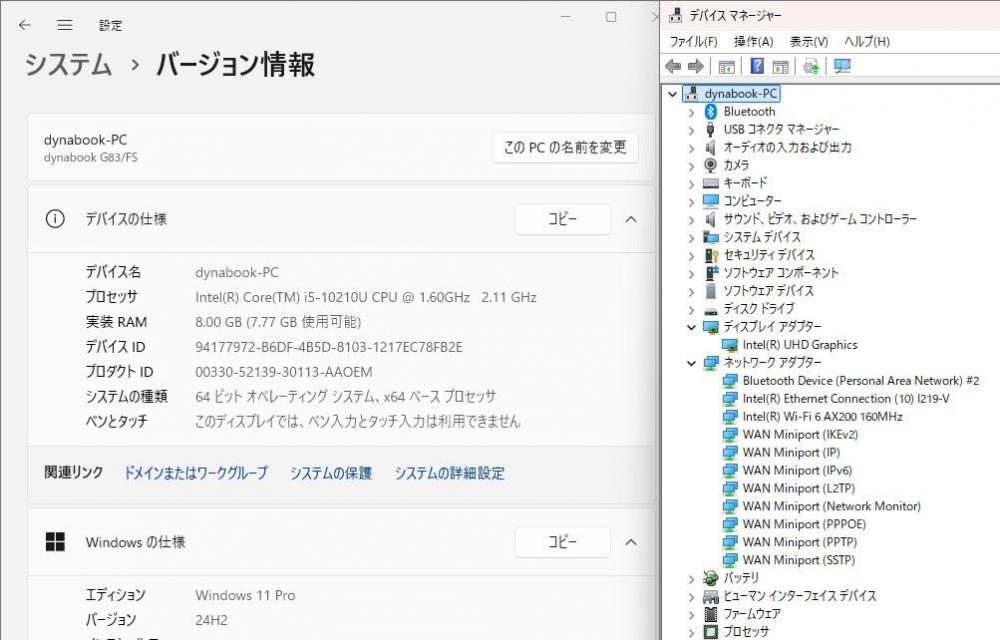The image size is (1000, 640).
Task: Click the update driver toolbar icon
Action: tap(811, 66)
